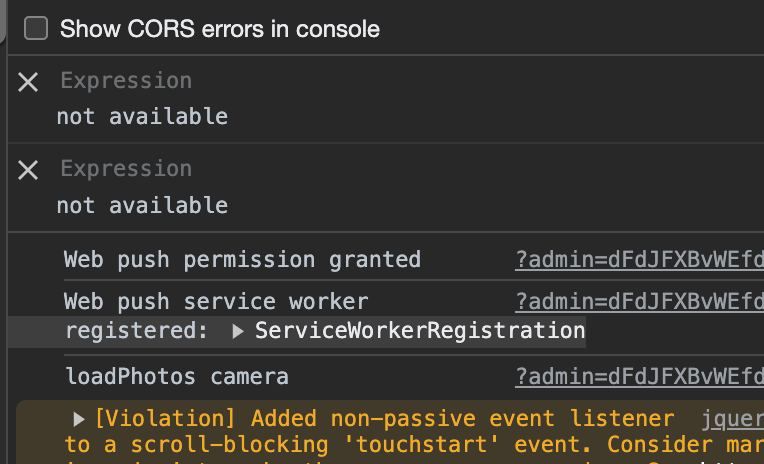The image size is (764, 464).
Task: Click the 'loadPhotos camera' log message
Action: tap(176, 377)
